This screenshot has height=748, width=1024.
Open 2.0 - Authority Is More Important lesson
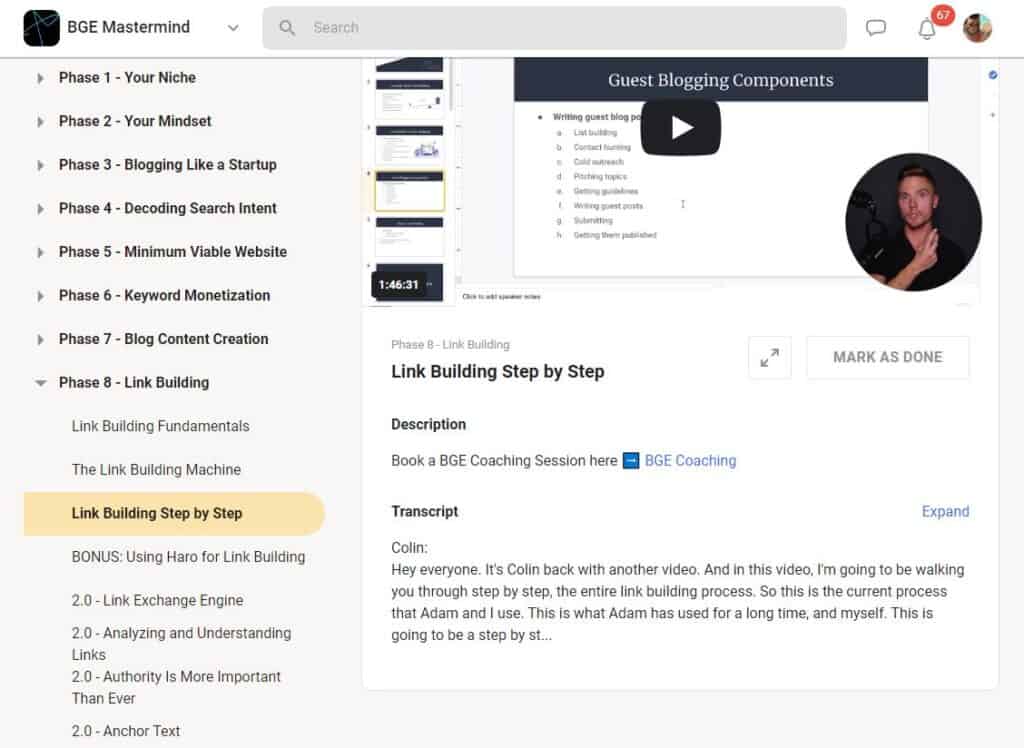(x=176, y=687)
